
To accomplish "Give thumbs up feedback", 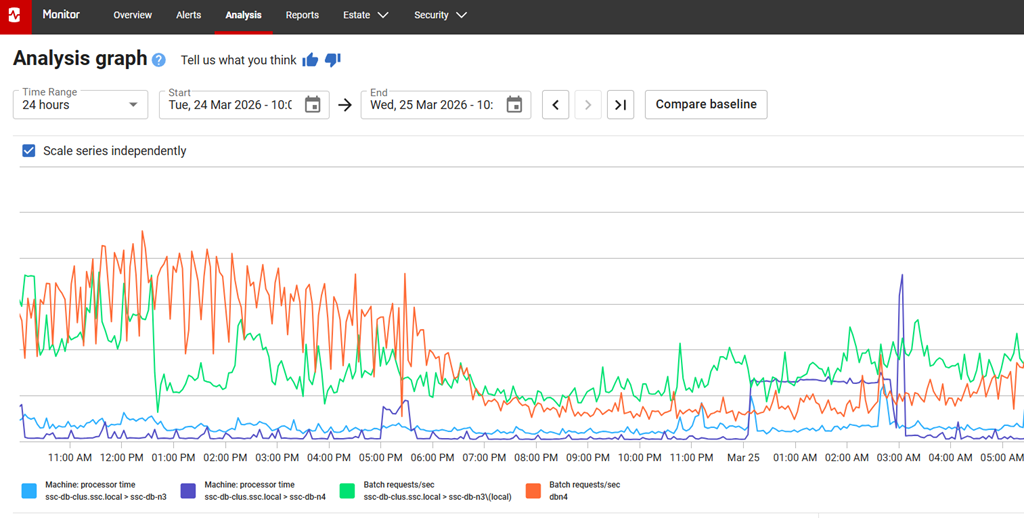I will pyautogui.click(x=310, y=60).
